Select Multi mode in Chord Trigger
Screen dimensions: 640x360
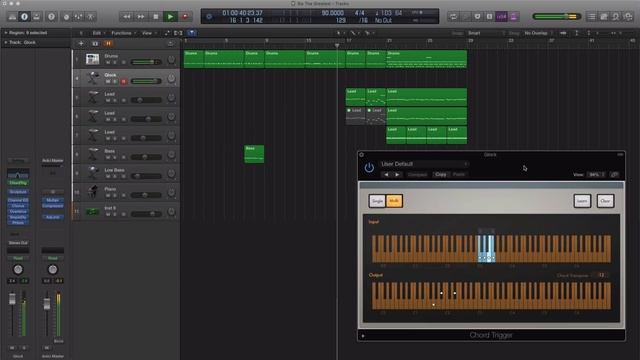pyautogui.click(x=394, y=201)
